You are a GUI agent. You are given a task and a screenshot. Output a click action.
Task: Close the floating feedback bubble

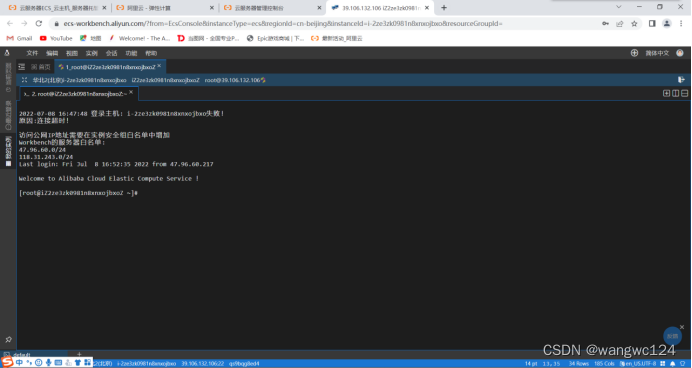682,327
